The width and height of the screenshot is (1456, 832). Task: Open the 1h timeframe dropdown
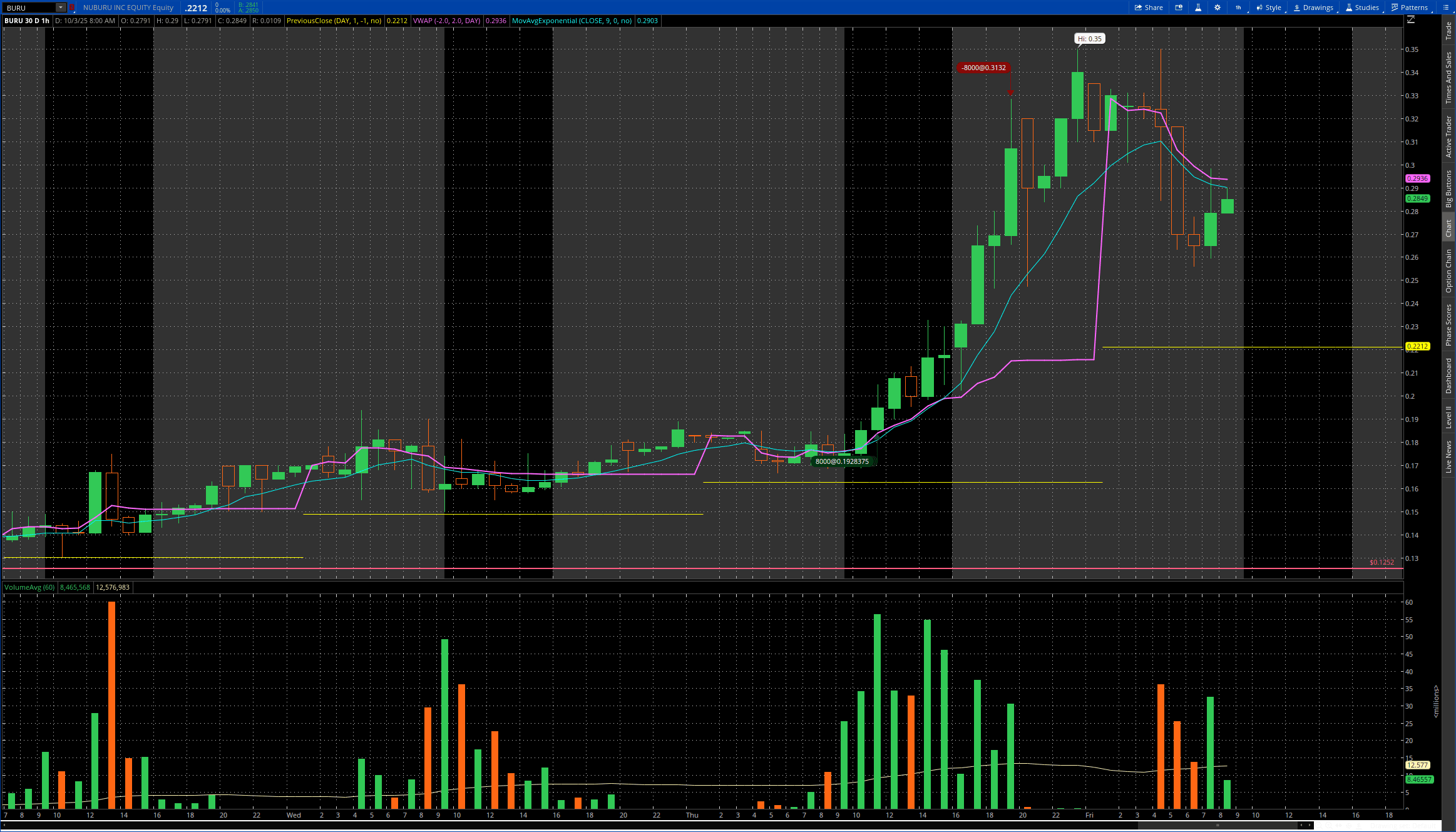1239,8
